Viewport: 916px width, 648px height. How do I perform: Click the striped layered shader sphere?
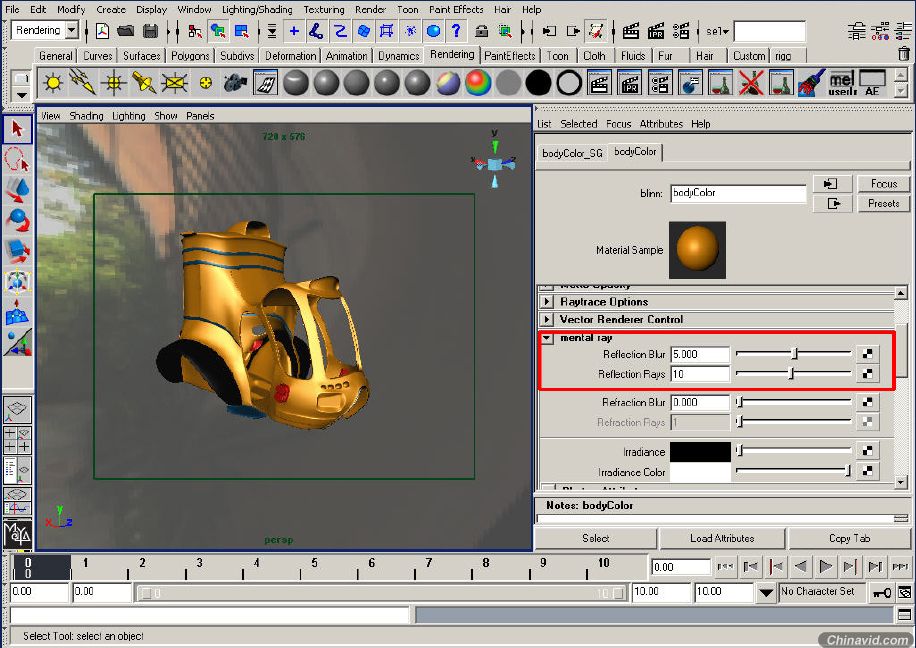(x=448, y=82)
